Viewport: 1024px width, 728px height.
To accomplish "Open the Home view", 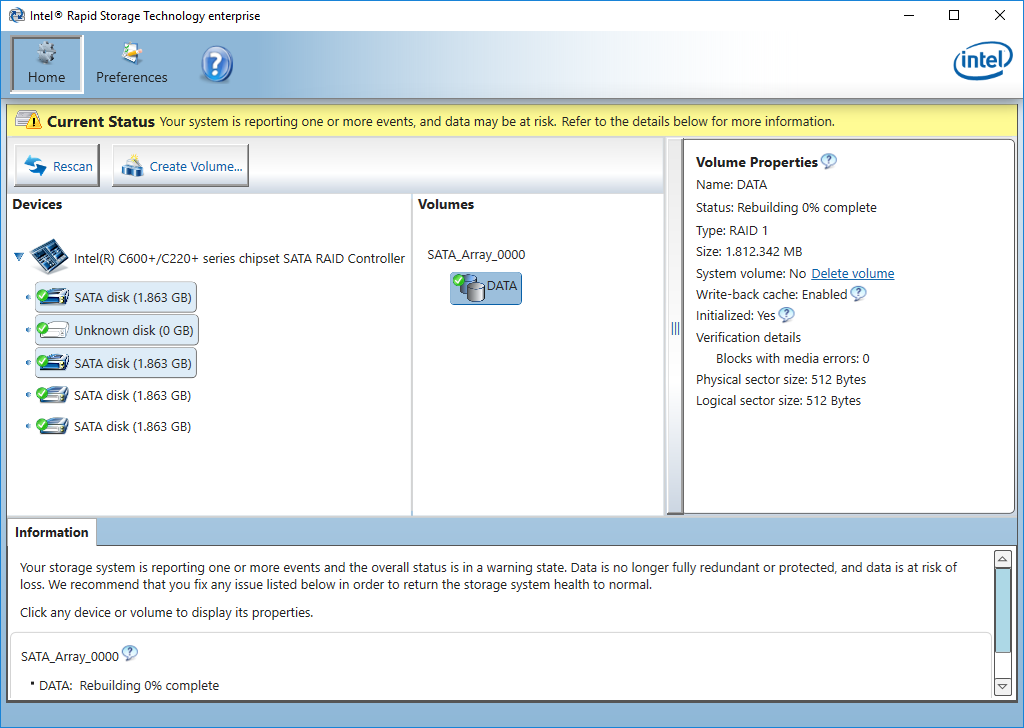I will click(47, 64).
